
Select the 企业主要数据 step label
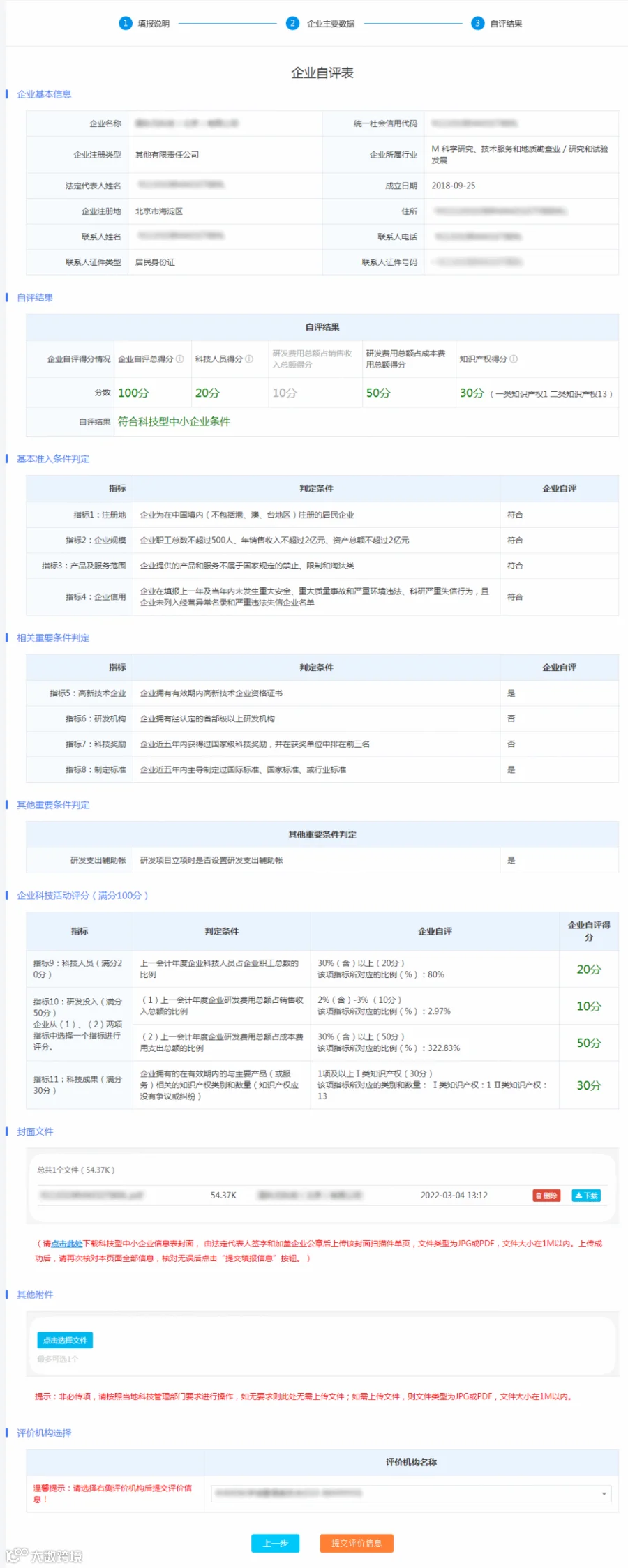331,24
